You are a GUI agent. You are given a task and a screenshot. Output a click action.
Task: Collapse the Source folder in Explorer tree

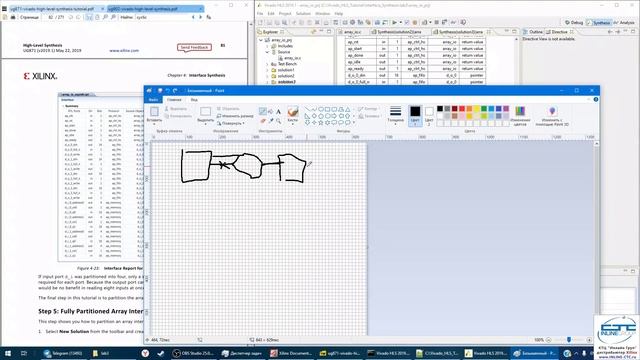(x=267, y=52)
